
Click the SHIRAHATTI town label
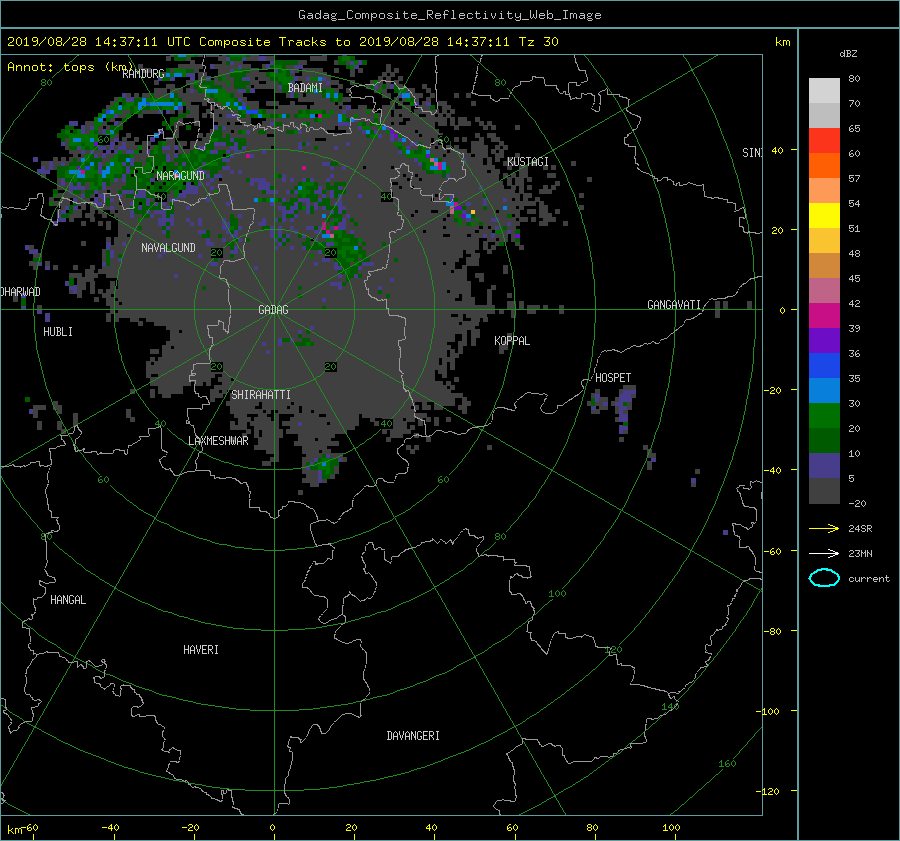tap(261, 395)
